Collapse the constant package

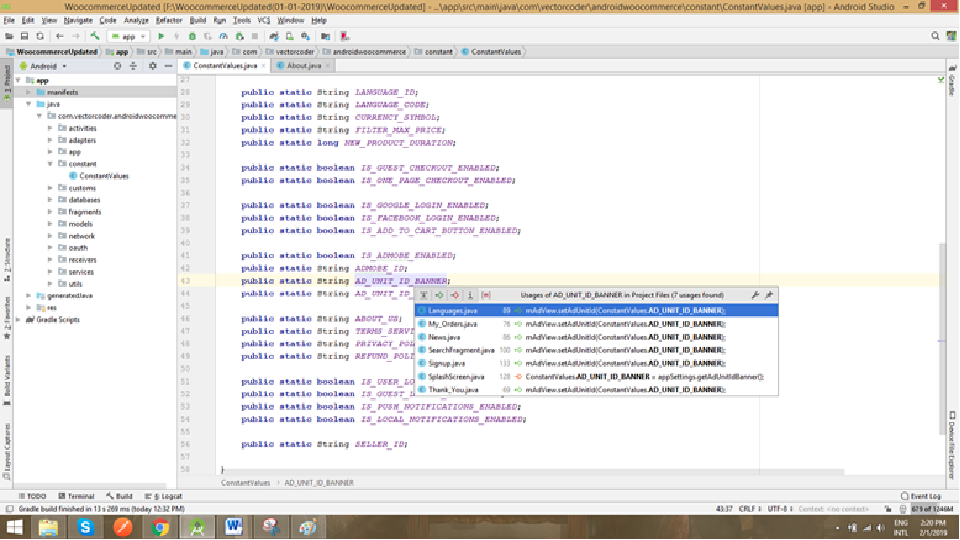click(x=50, y=164)
